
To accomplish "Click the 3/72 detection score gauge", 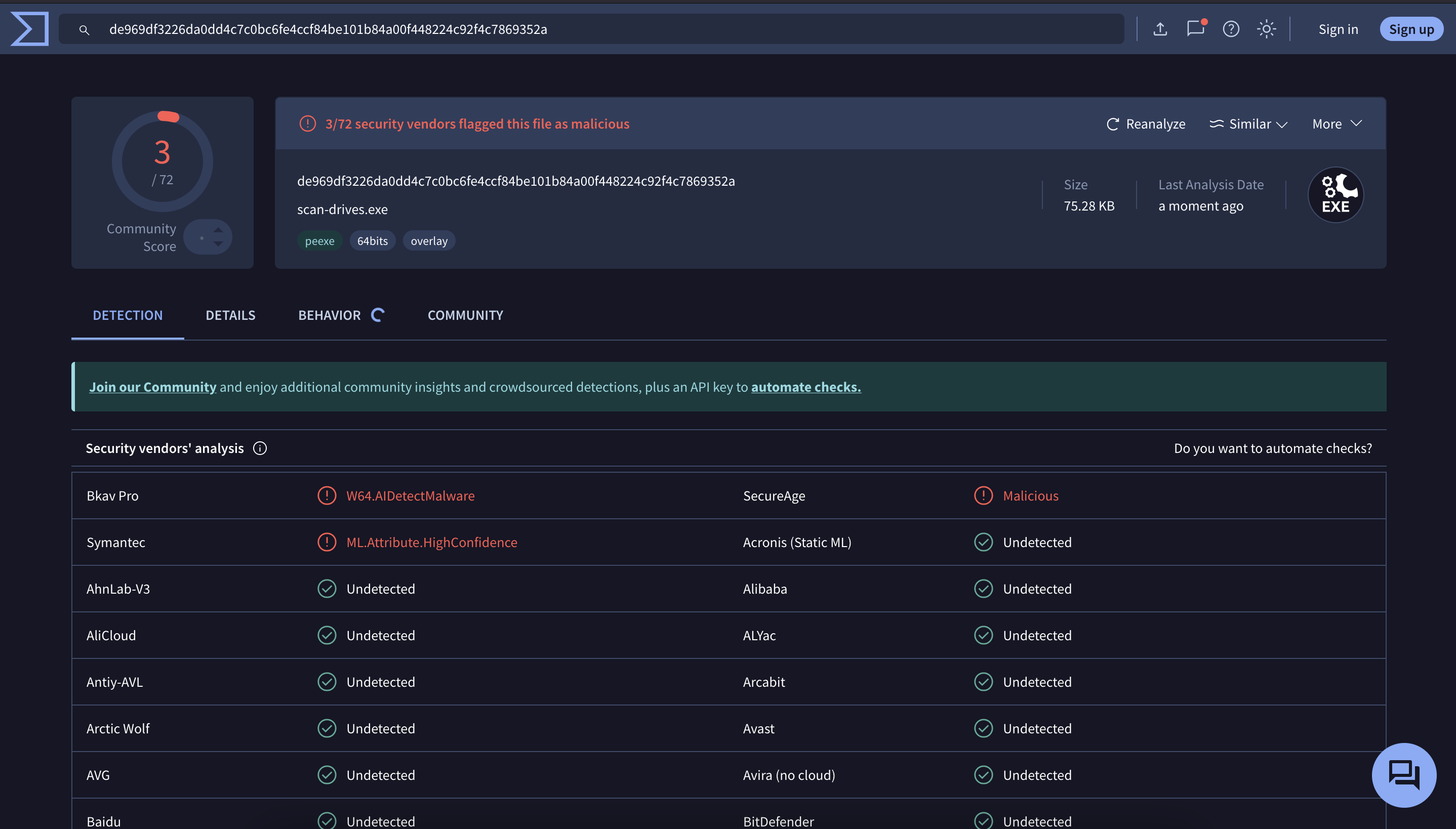I will pyautogui.click(x=163, y=162).
